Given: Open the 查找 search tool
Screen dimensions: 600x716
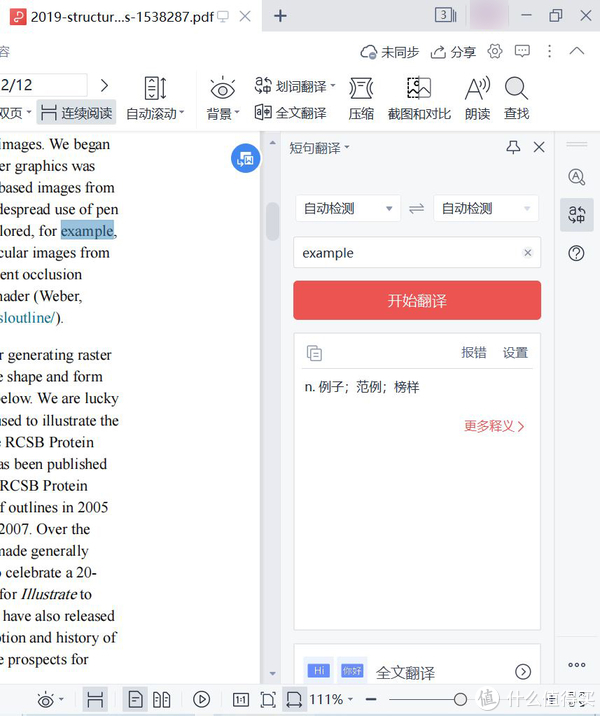Looking at the screenshot, I should pos(516,99).
